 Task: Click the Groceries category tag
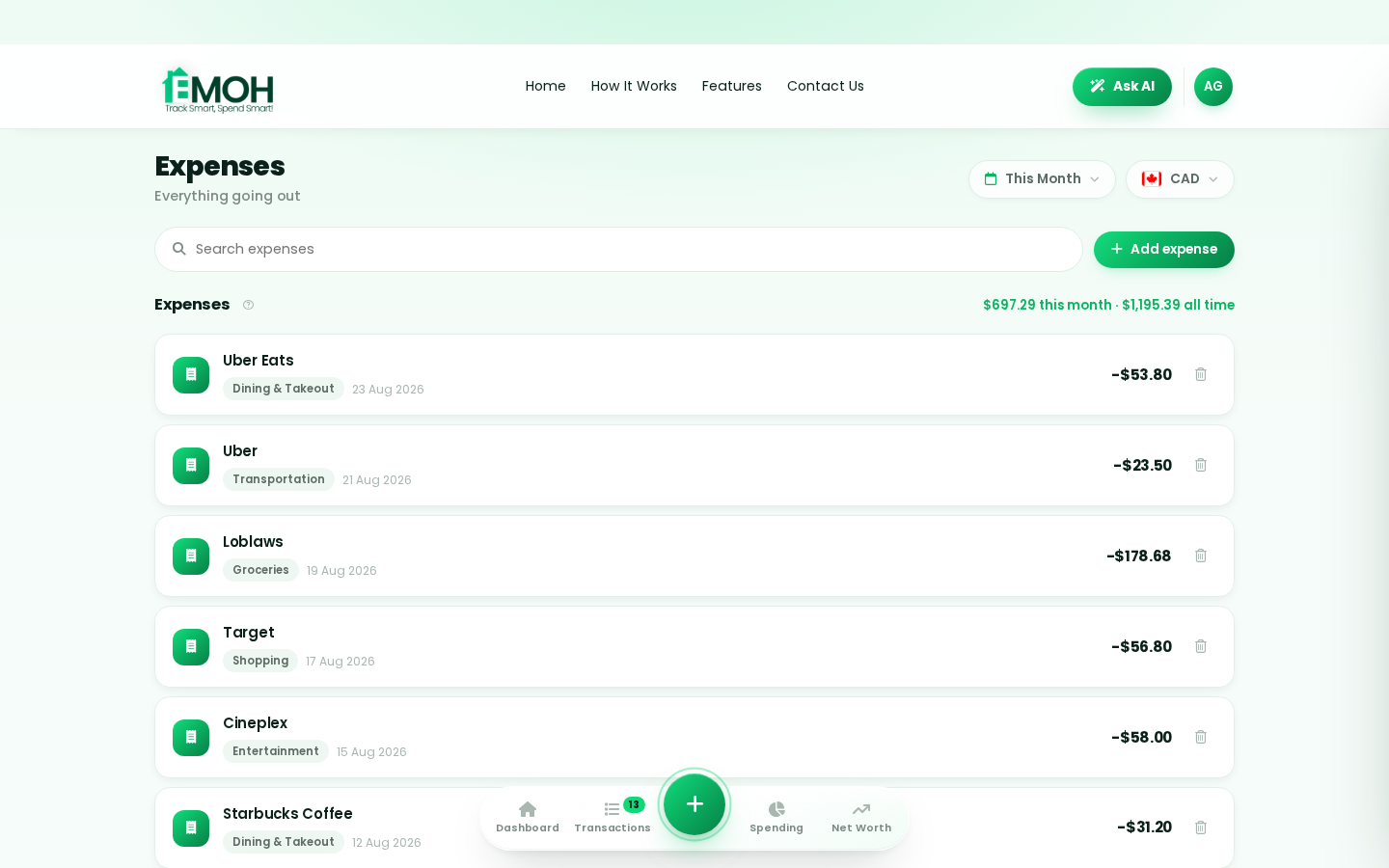(260, 570)
